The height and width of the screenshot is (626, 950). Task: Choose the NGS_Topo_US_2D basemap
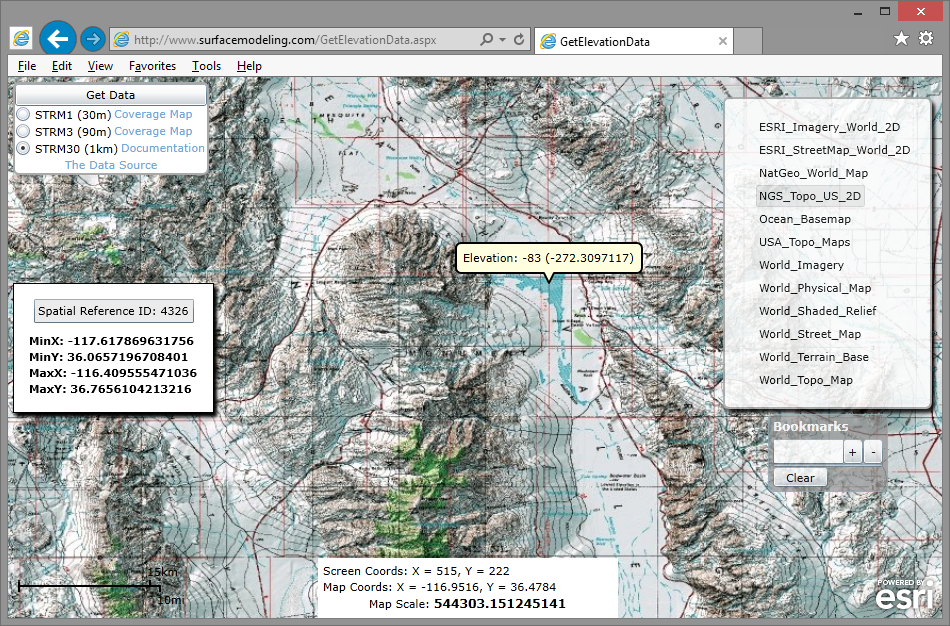(809, 196)
